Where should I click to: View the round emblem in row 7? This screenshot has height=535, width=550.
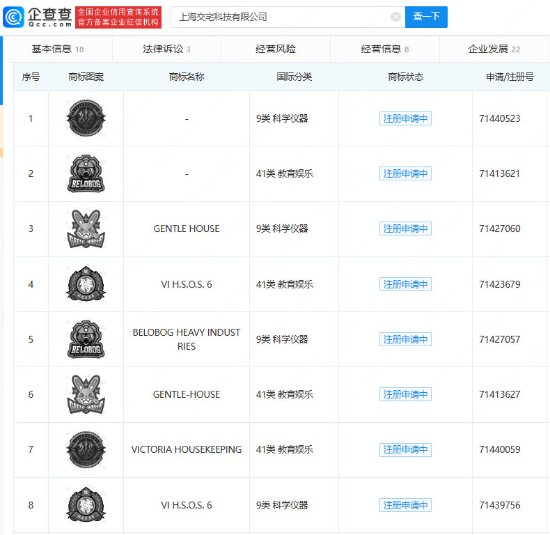[86, 449]
